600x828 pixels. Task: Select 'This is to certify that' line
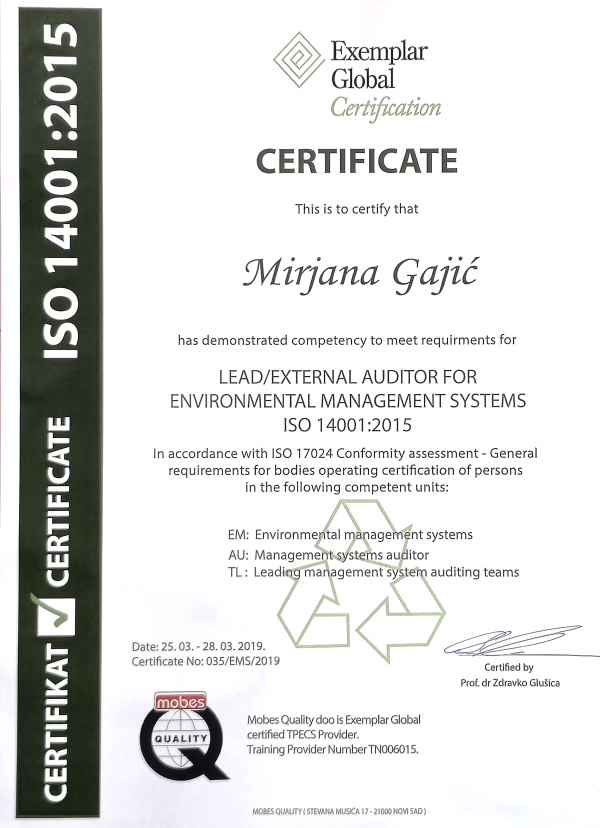(357, 209)
